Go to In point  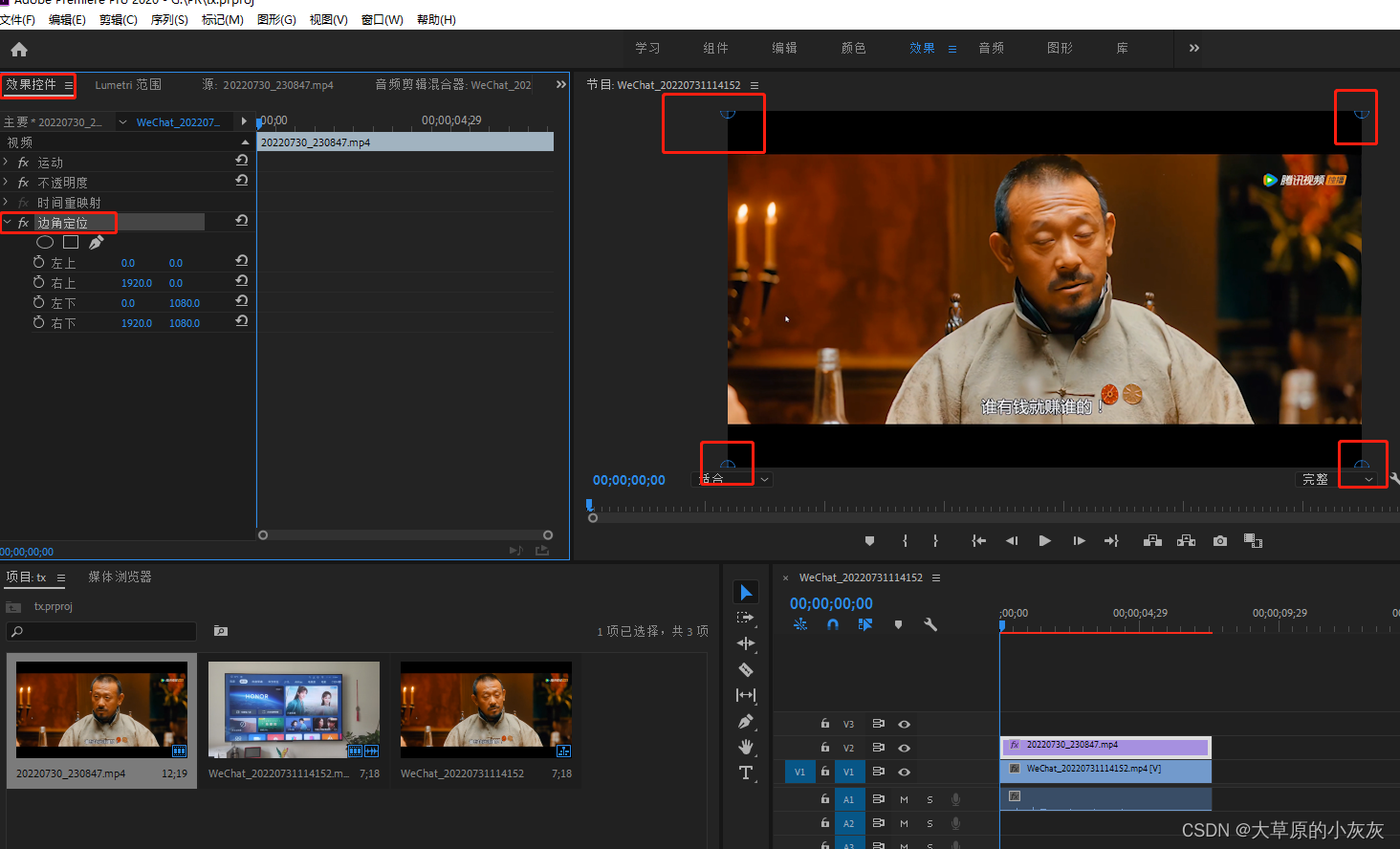pyautogui.click(x=978, y=541)
